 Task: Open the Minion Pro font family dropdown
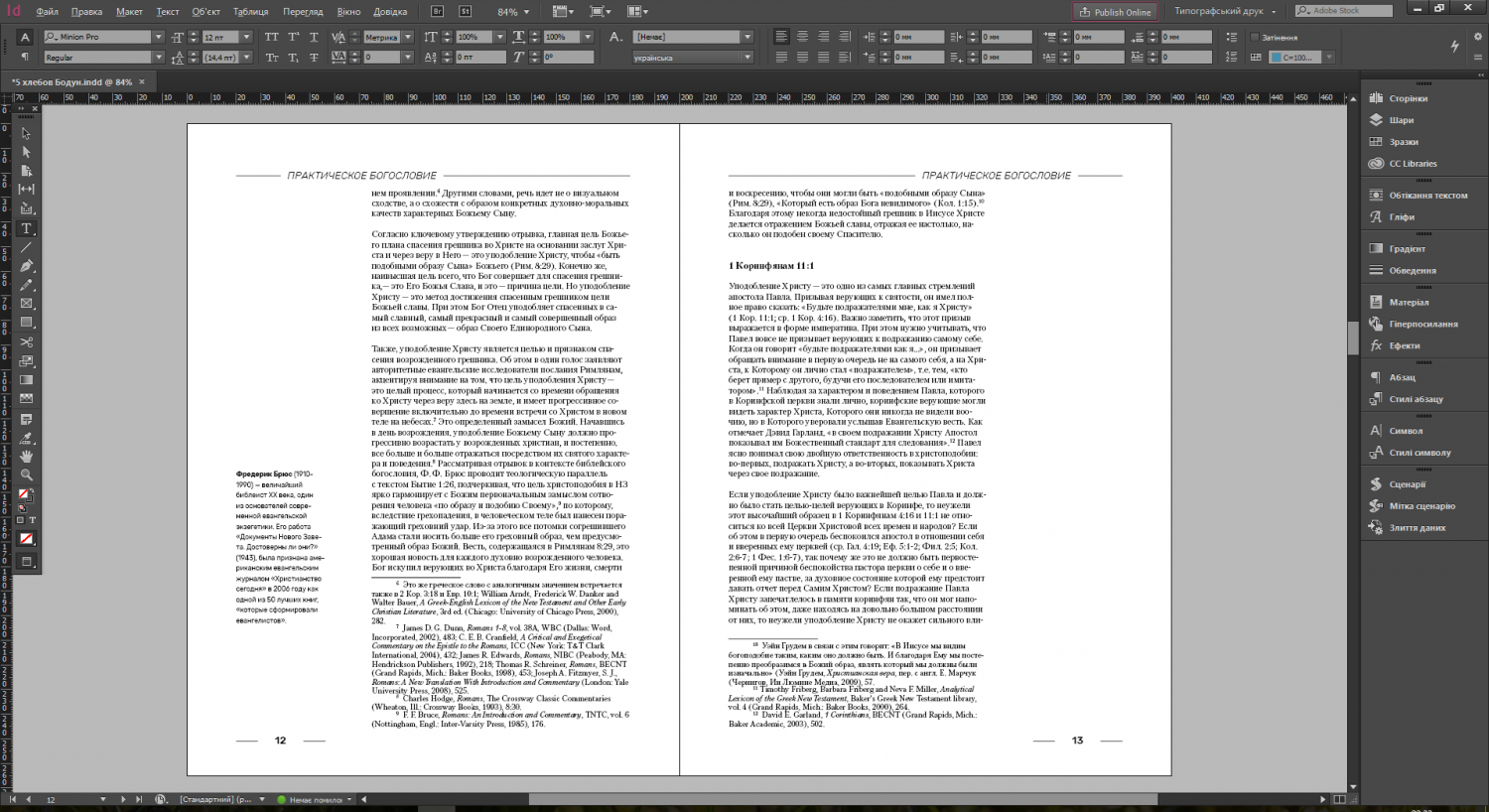[158, 37]
